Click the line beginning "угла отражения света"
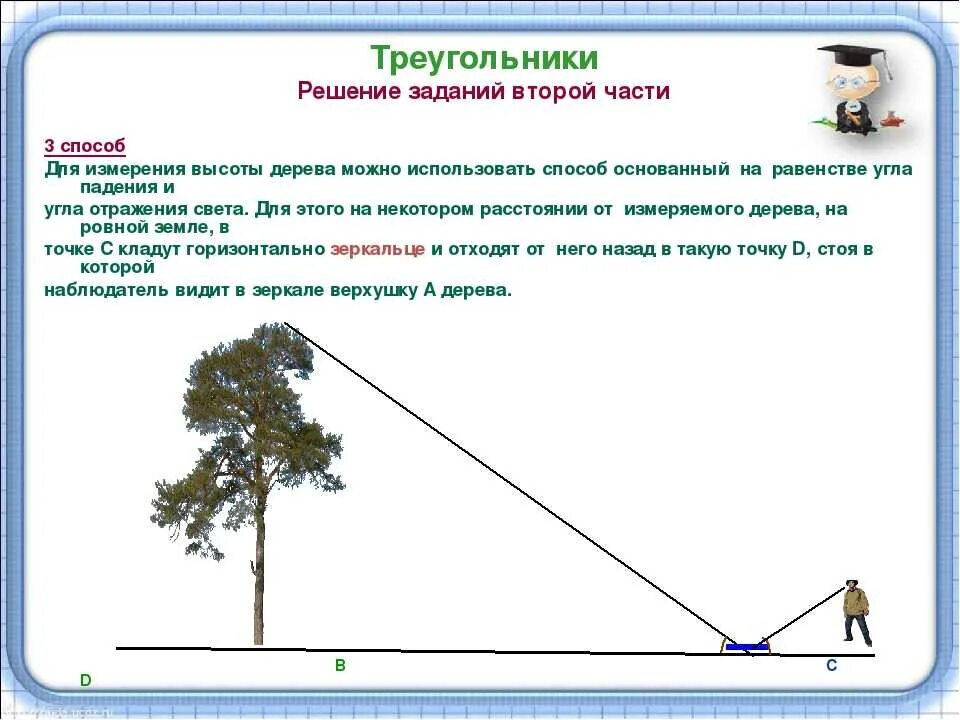 [x=446, y=209]
